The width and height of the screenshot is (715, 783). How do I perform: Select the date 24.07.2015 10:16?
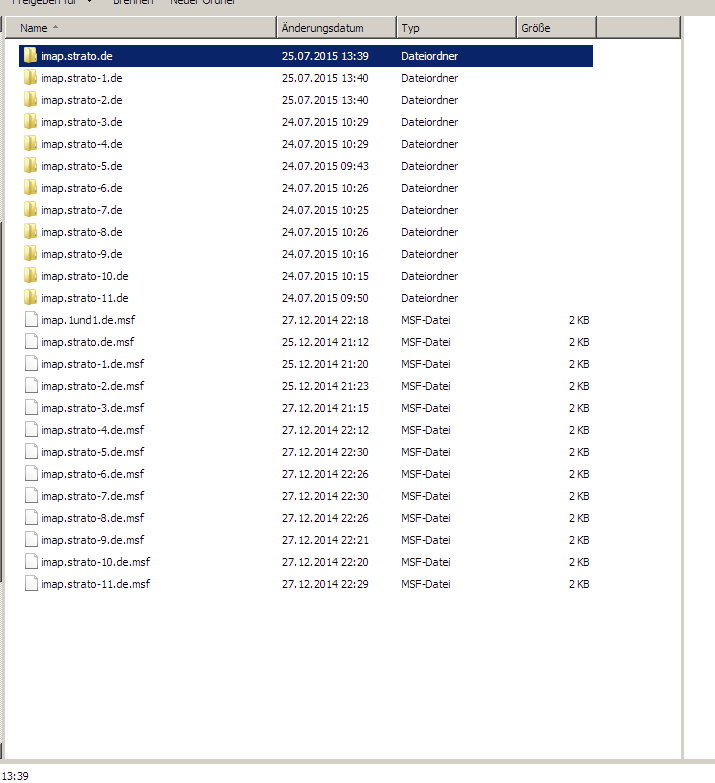pyautogui.click(x=325, y=254)
